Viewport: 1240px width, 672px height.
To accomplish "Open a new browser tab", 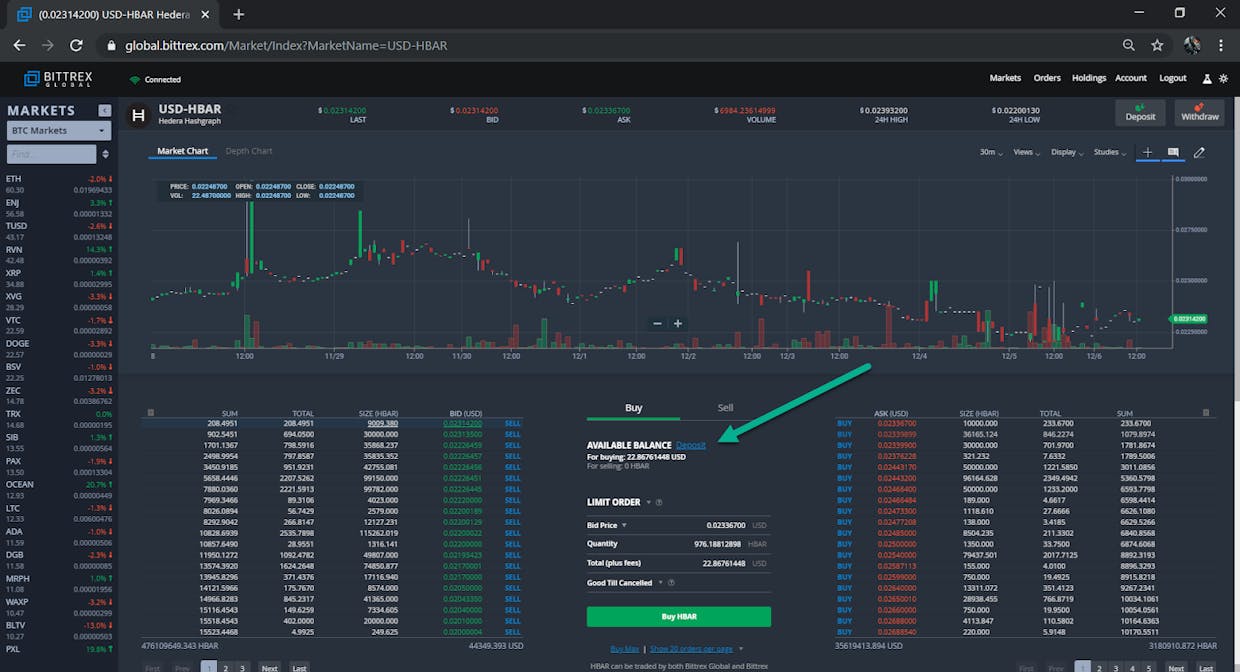I will point(238,14).
